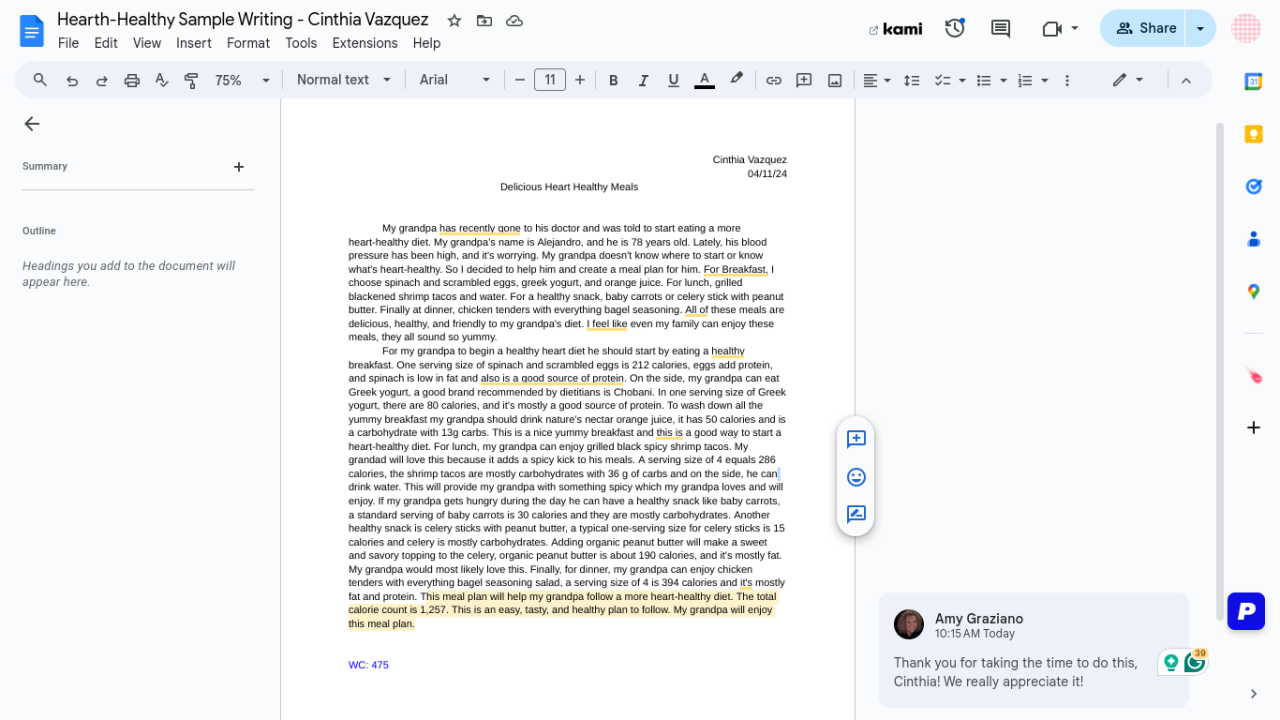Screen dimensions: 1280x720
Task: Increase the font size
Action: 580,80
